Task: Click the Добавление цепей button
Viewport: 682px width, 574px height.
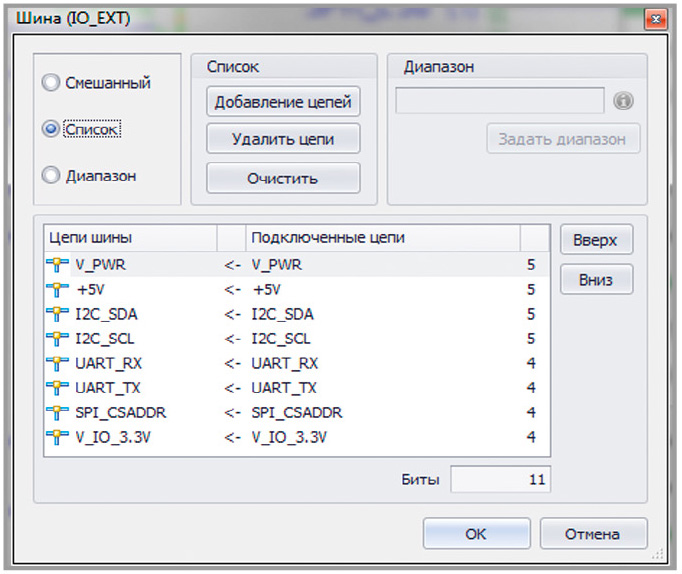Action: (283, 102)
